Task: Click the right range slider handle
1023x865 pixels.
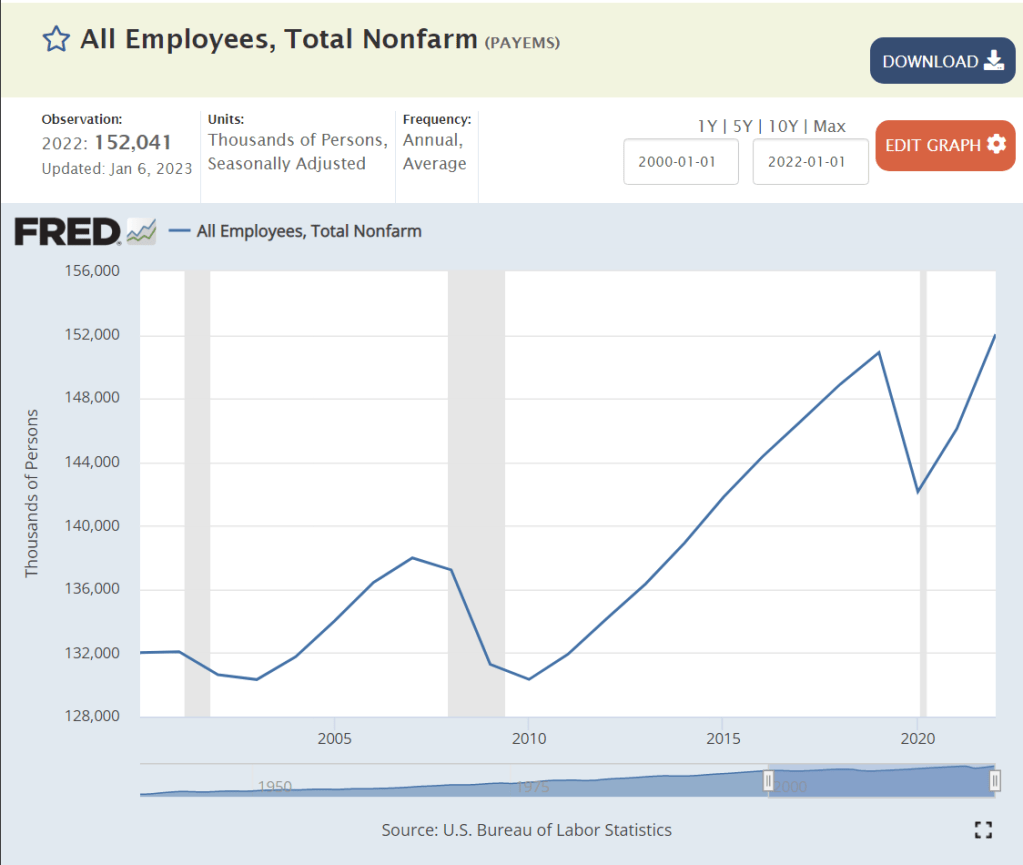Action: [x=995, y=781]
